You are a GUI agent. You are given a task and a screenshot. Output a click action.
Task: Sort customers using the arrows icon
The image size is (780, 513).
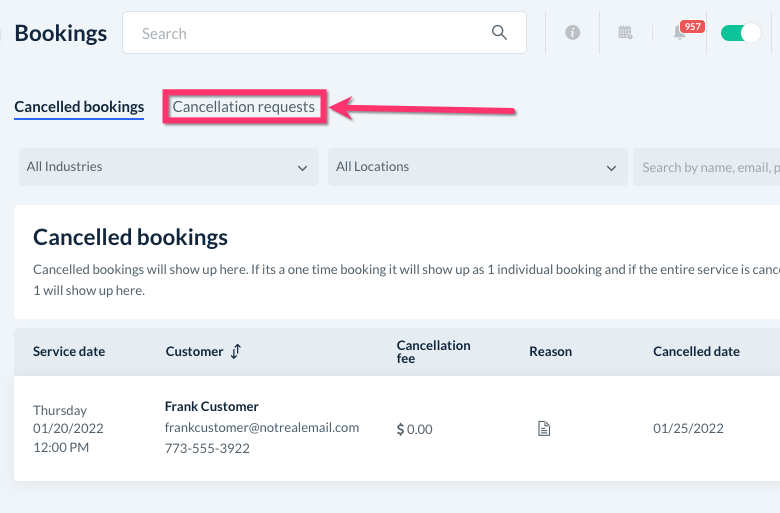[236, 351]
